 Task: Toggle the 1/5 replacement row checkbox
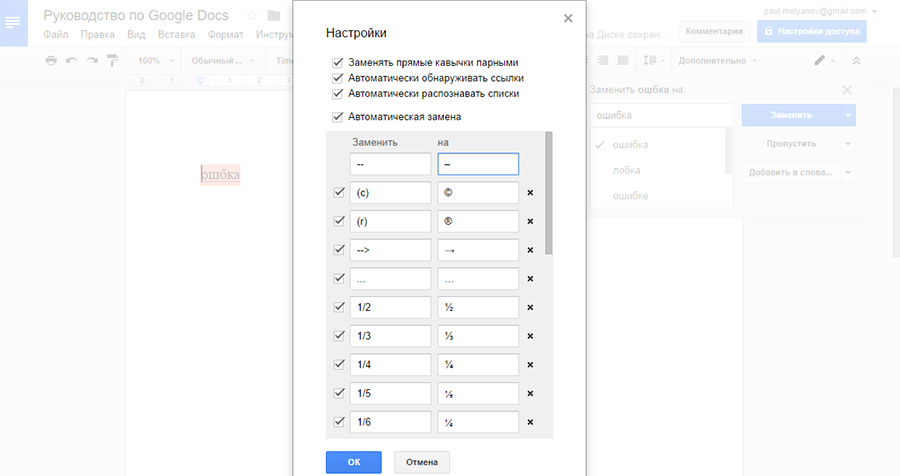[x=339, y=393]
